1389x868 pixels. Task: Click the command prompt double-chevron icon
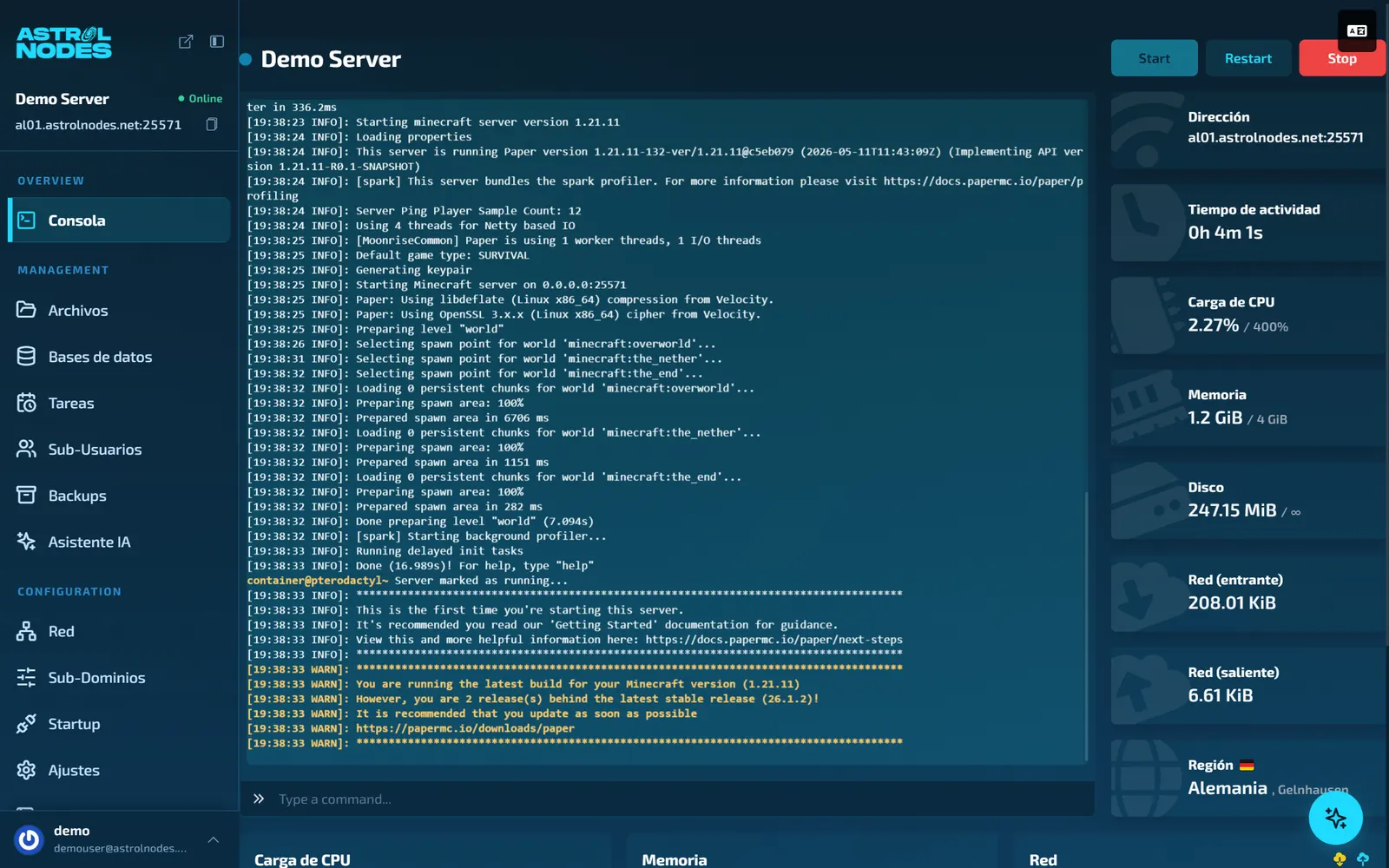point(259,799)
